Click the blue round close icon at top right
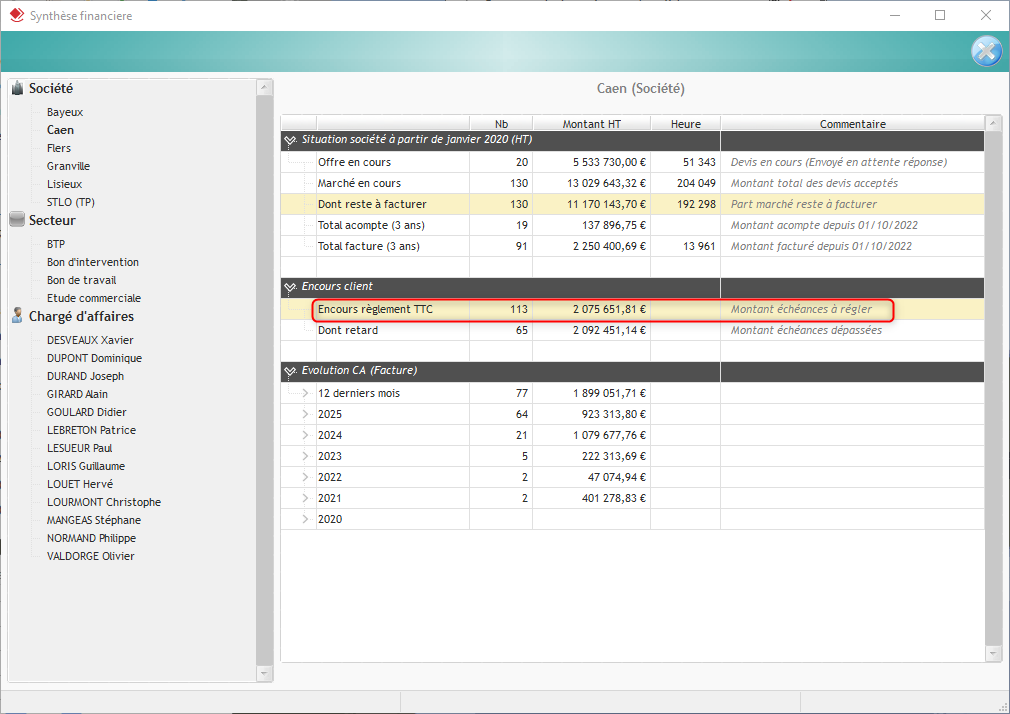 [x=986, y=51]
